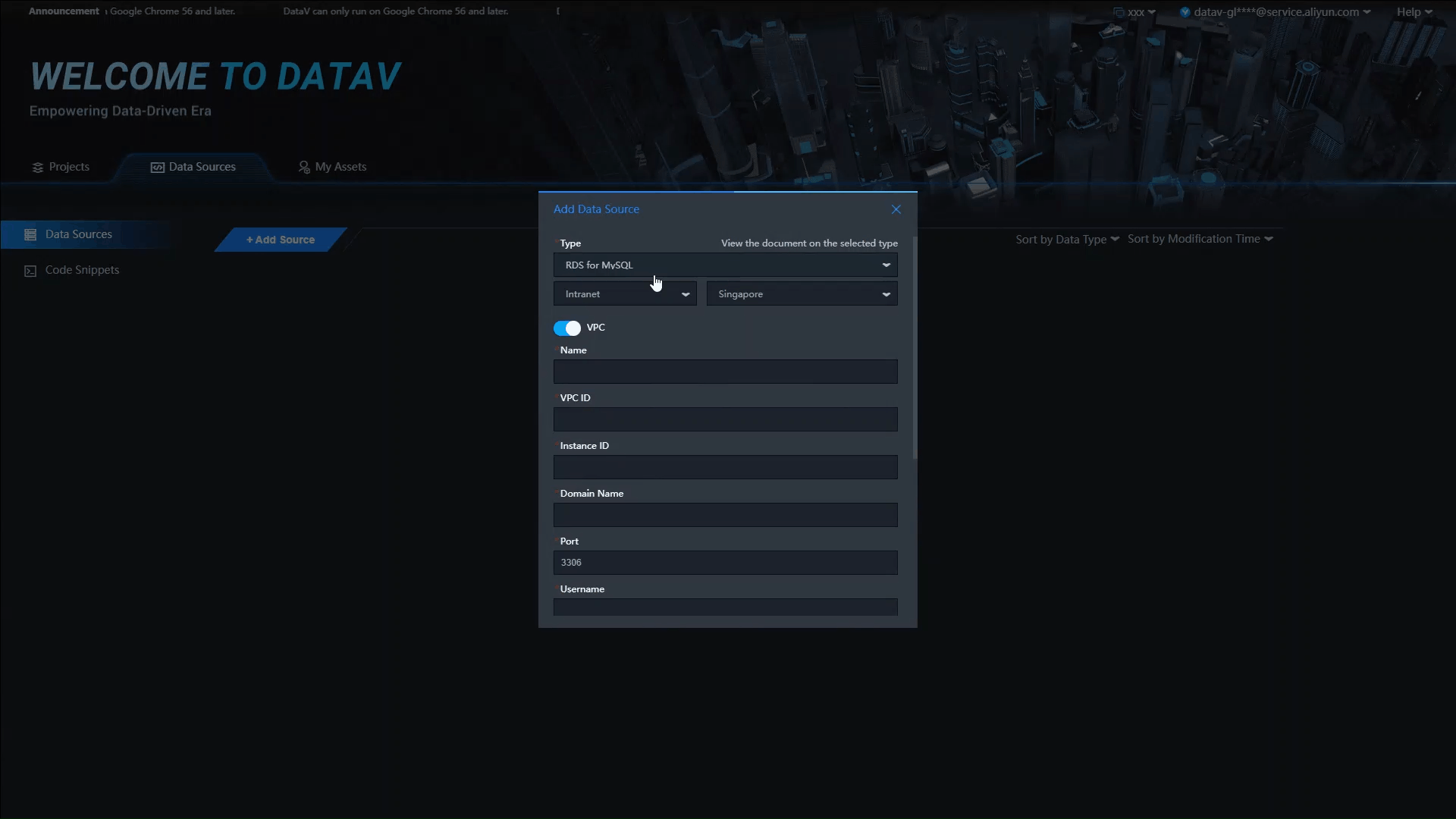Expand the Intranet network dropdown
1456x819 pixels.
[x=625, y=294]
